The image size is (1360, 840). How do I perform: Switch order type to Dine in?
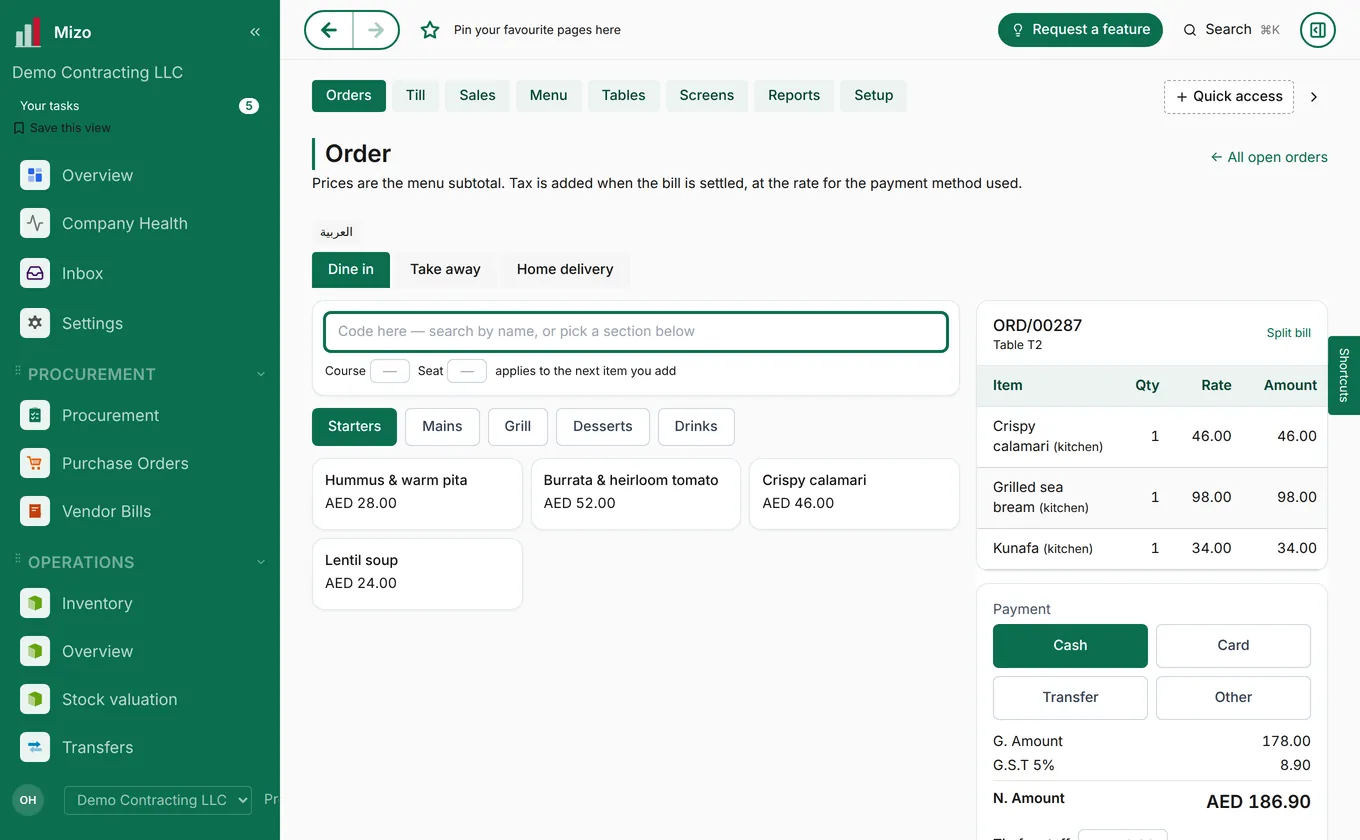pyautogui.click(x=351, y=270)
